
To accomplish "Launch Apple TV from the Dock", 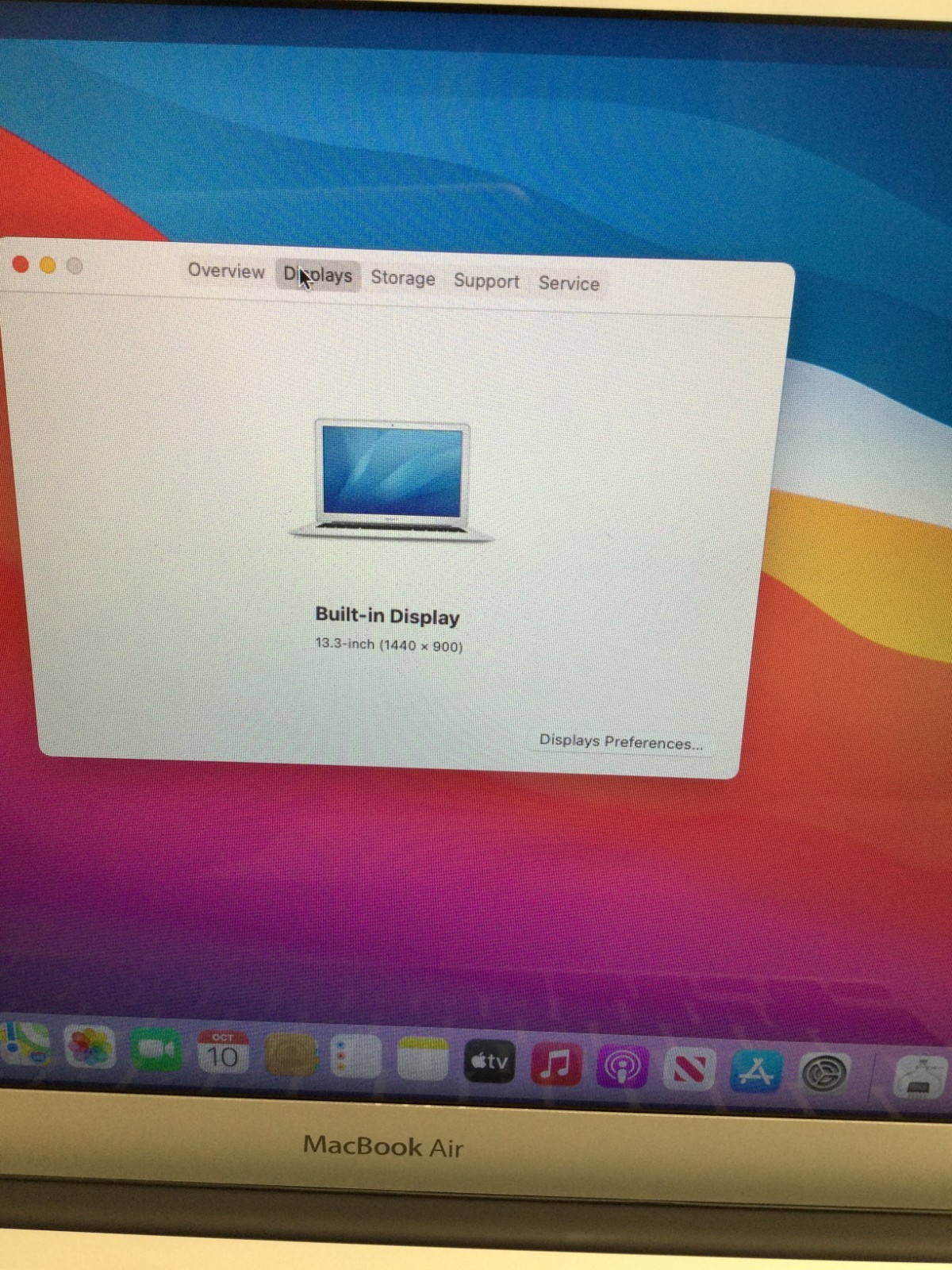I will coord(489,1061).
